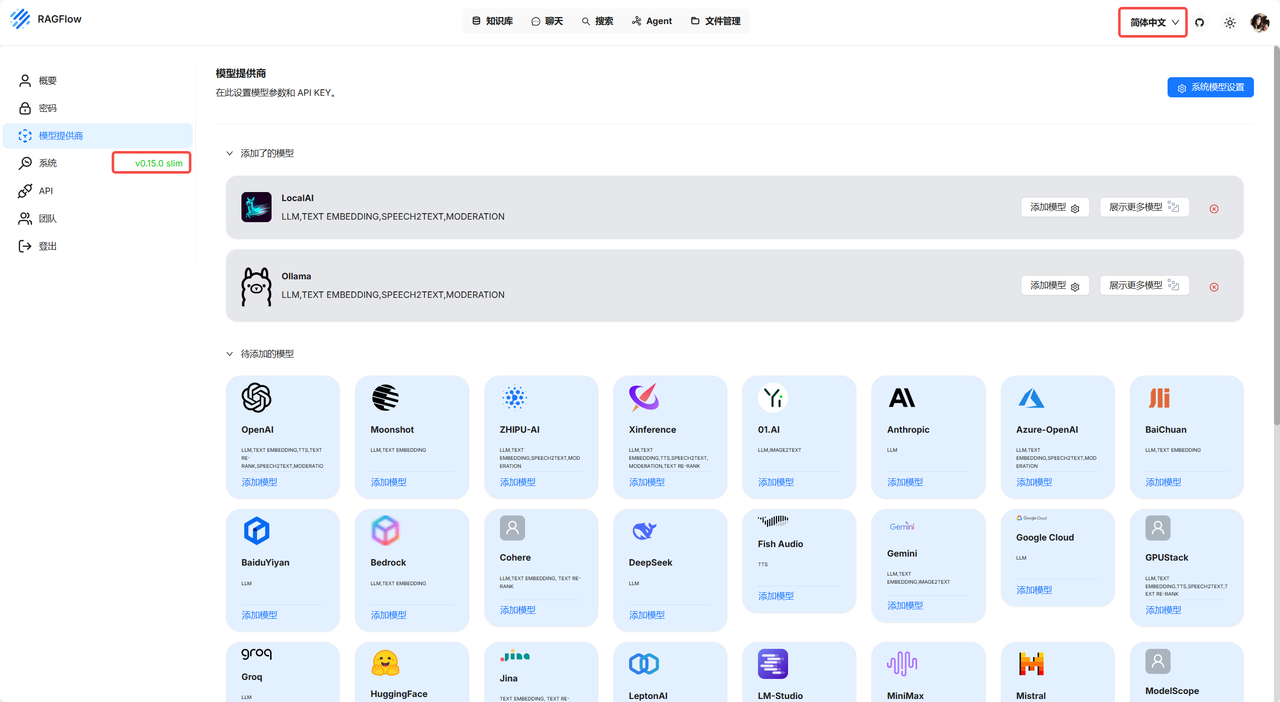Click 登出 to log out

click(x=98, y=246)
